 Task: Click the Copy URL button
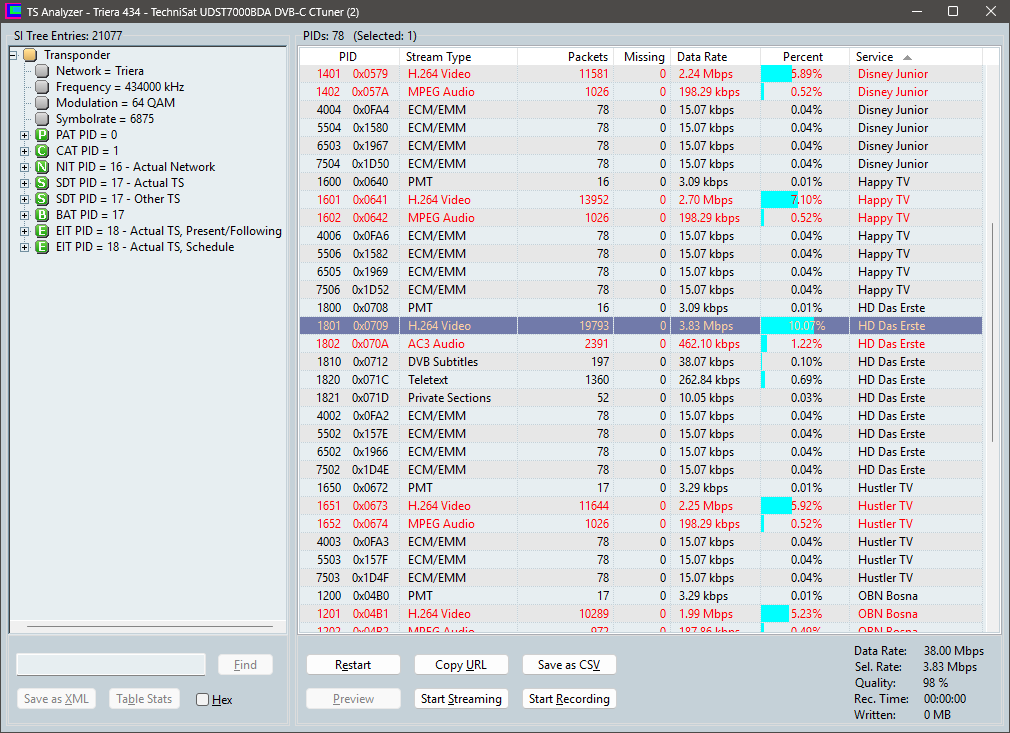tap(461, 665)
